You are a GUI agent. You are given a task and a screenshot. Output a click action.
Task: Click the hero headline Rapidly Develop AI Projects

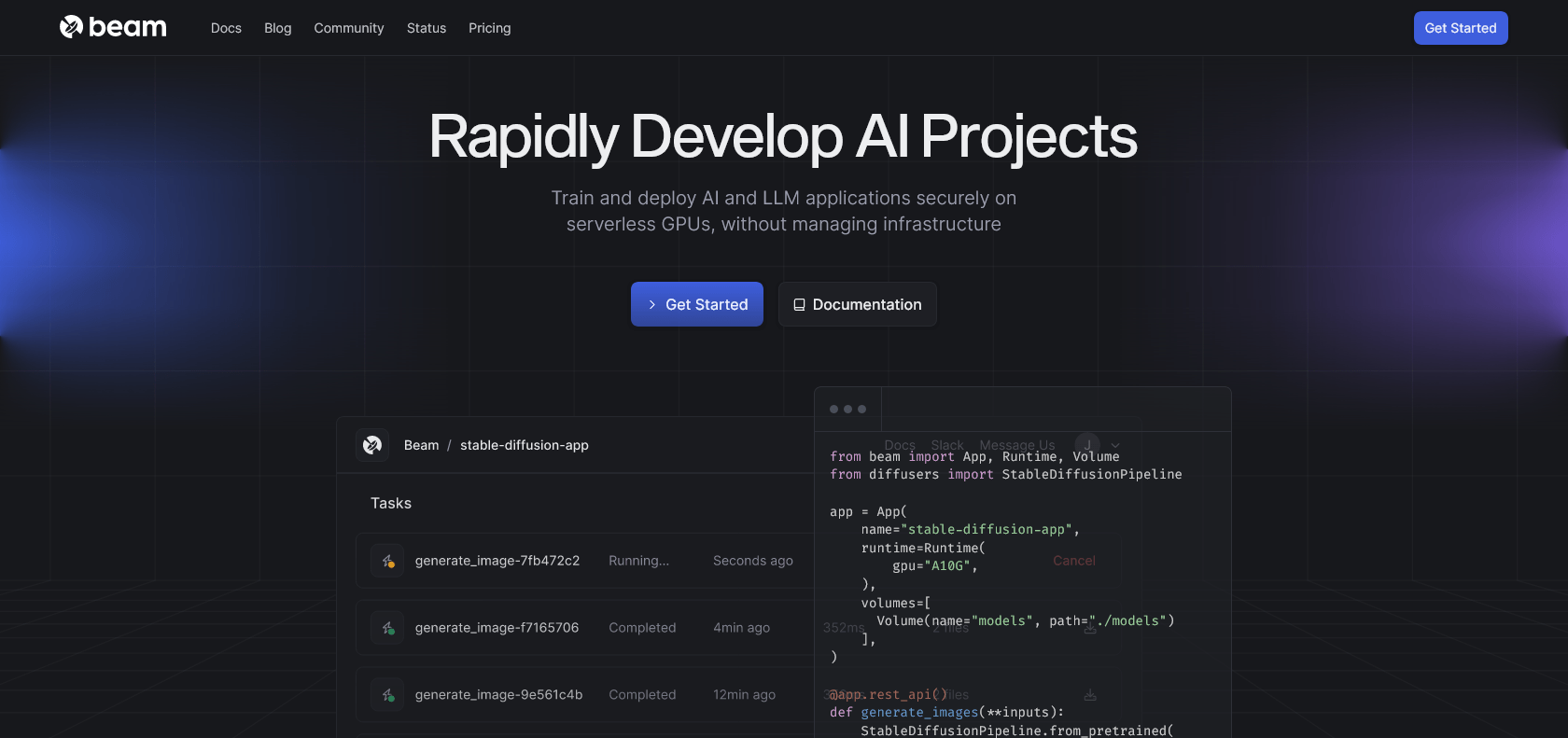(x=783, y=137)
